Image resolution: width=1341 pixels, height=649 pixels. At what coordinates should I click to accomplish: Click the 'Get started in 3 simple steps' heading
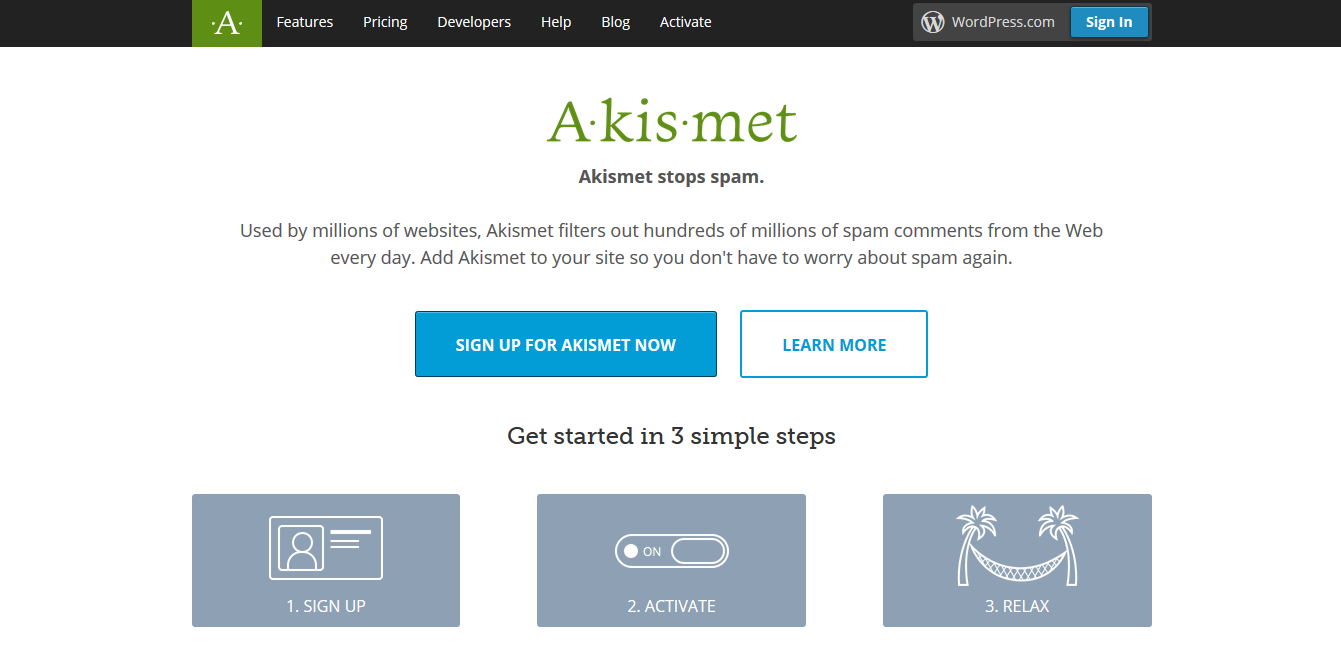click(671, 436)
